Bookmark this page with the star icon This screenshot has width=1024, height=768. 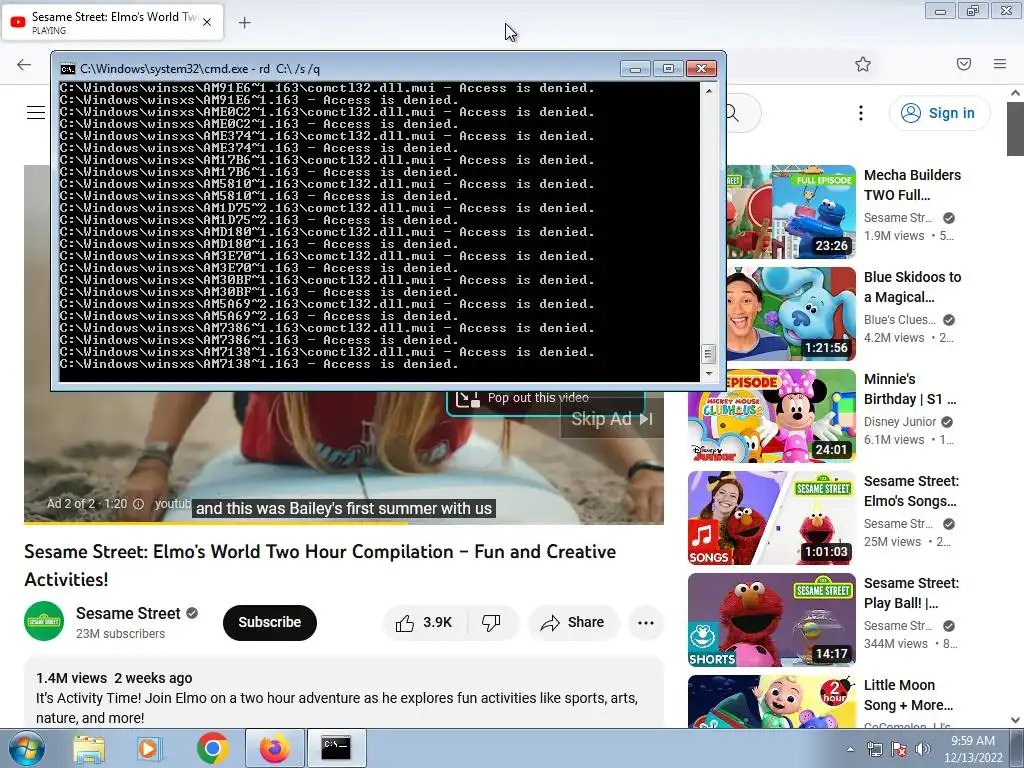click(x=863, y=64)
